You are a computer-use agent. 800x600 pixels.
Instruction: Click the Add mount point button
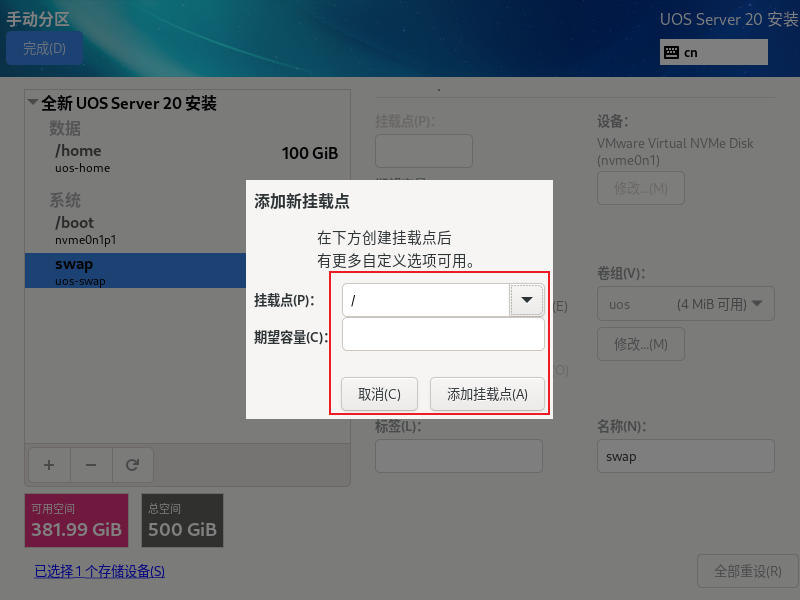(487, 394)
